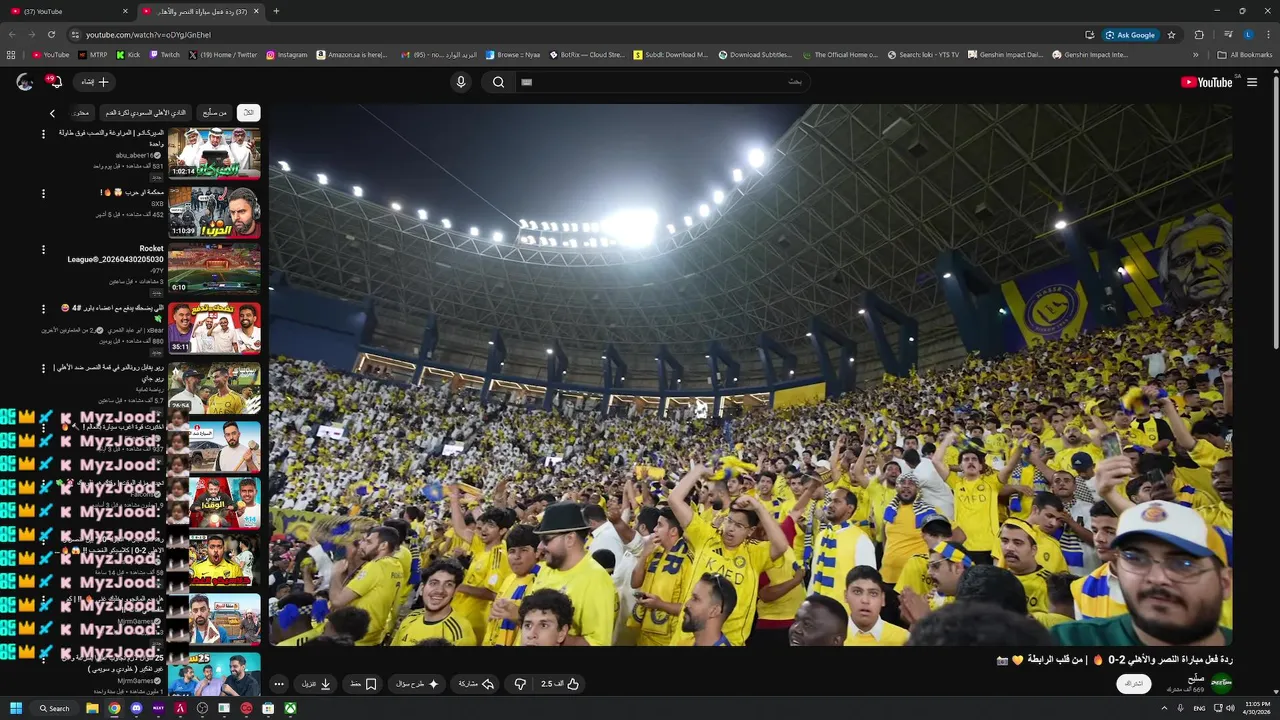1280x720 pixels.
Task: Open the '(19) Home / Twitter' bookmark
Action: click(x=222, y=55)
